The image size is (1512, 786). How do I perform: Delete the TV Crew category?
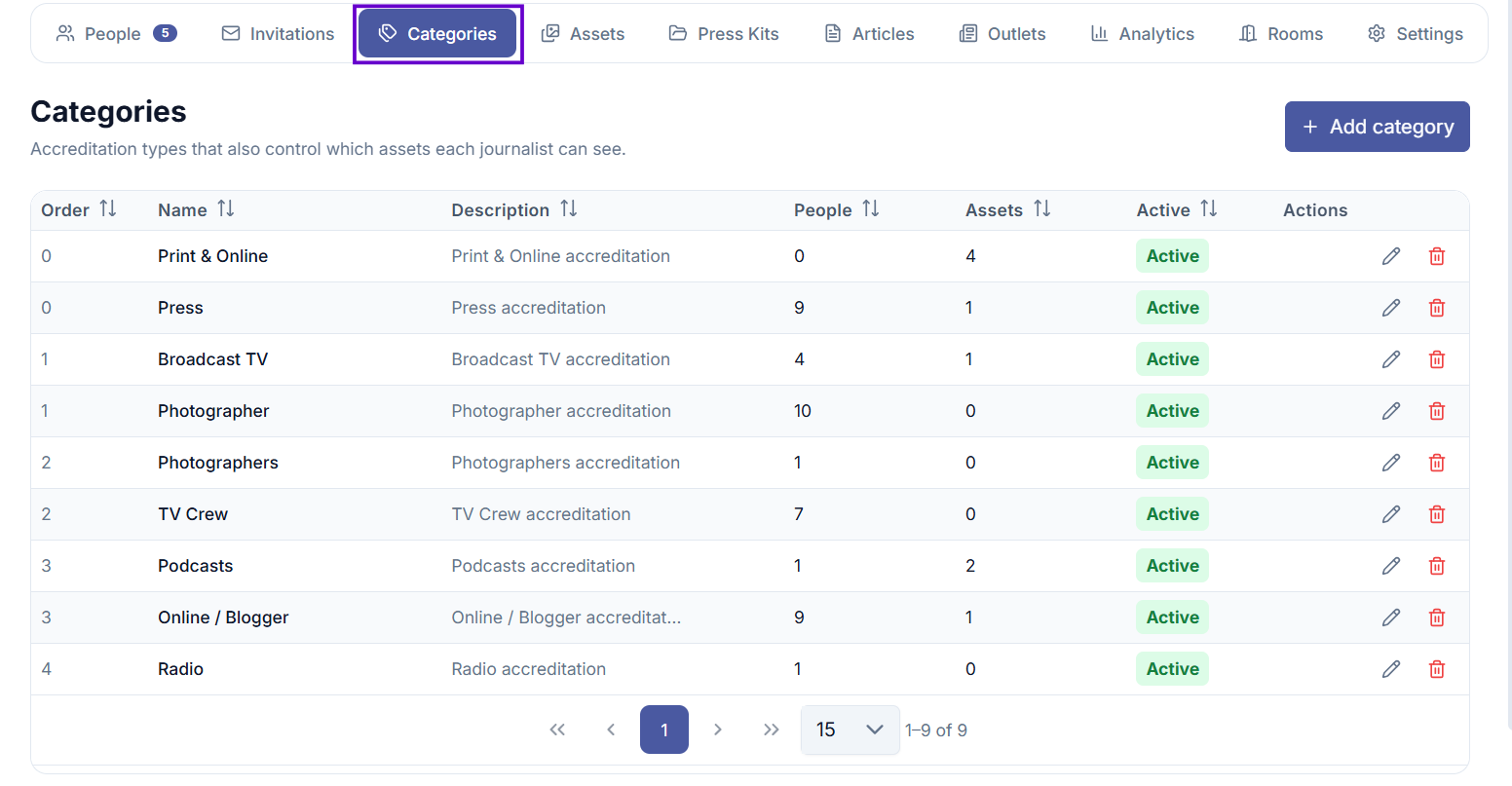[x=1437, y=514]
